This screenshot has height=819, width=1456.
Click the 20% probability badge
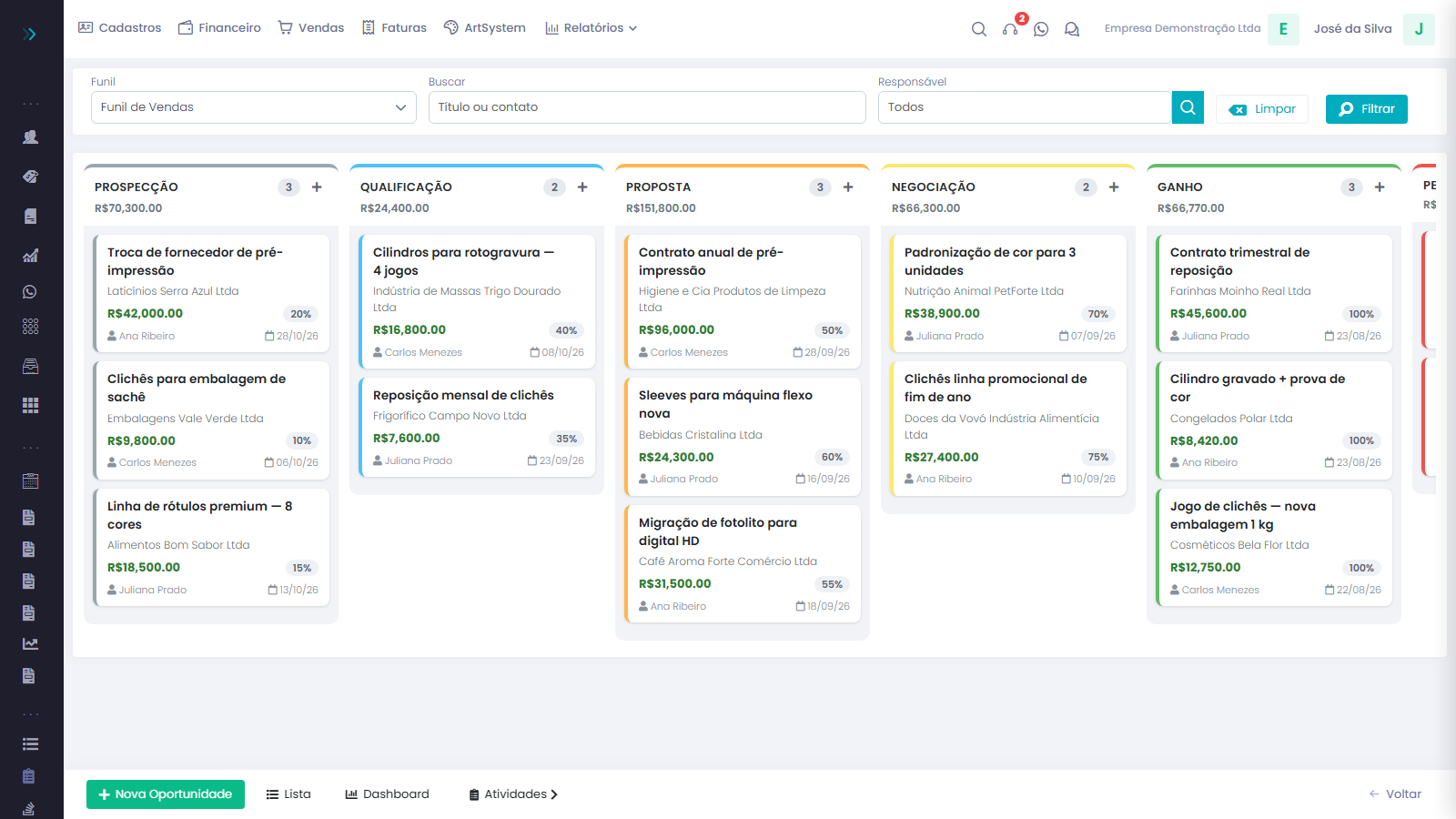coord(301,314)
